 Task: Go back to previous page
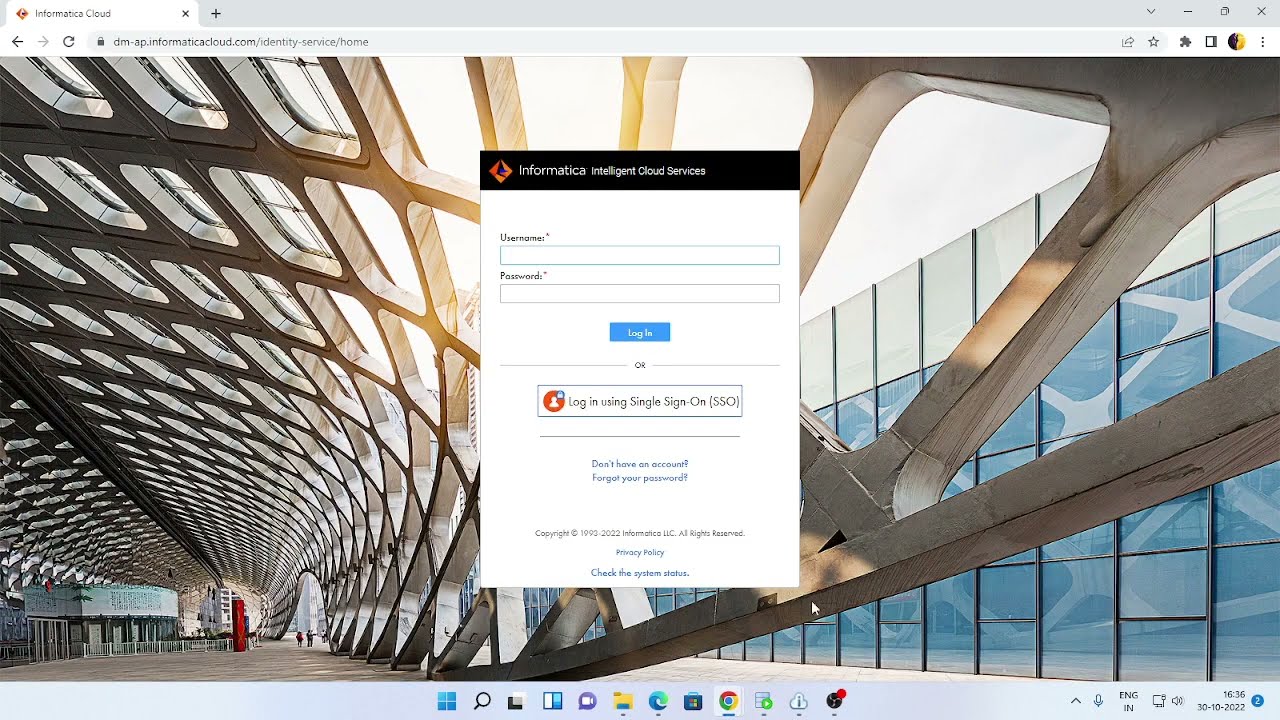[x=17, y=42]
